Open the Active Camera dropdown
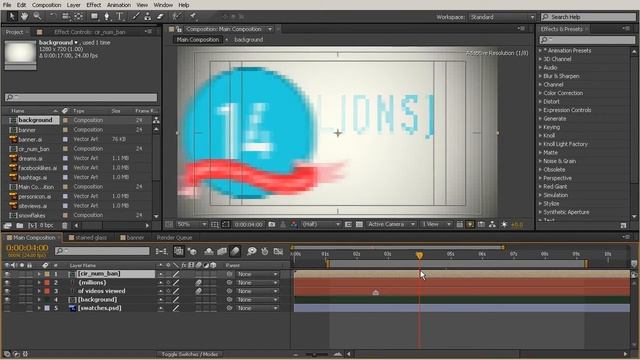 391,224
